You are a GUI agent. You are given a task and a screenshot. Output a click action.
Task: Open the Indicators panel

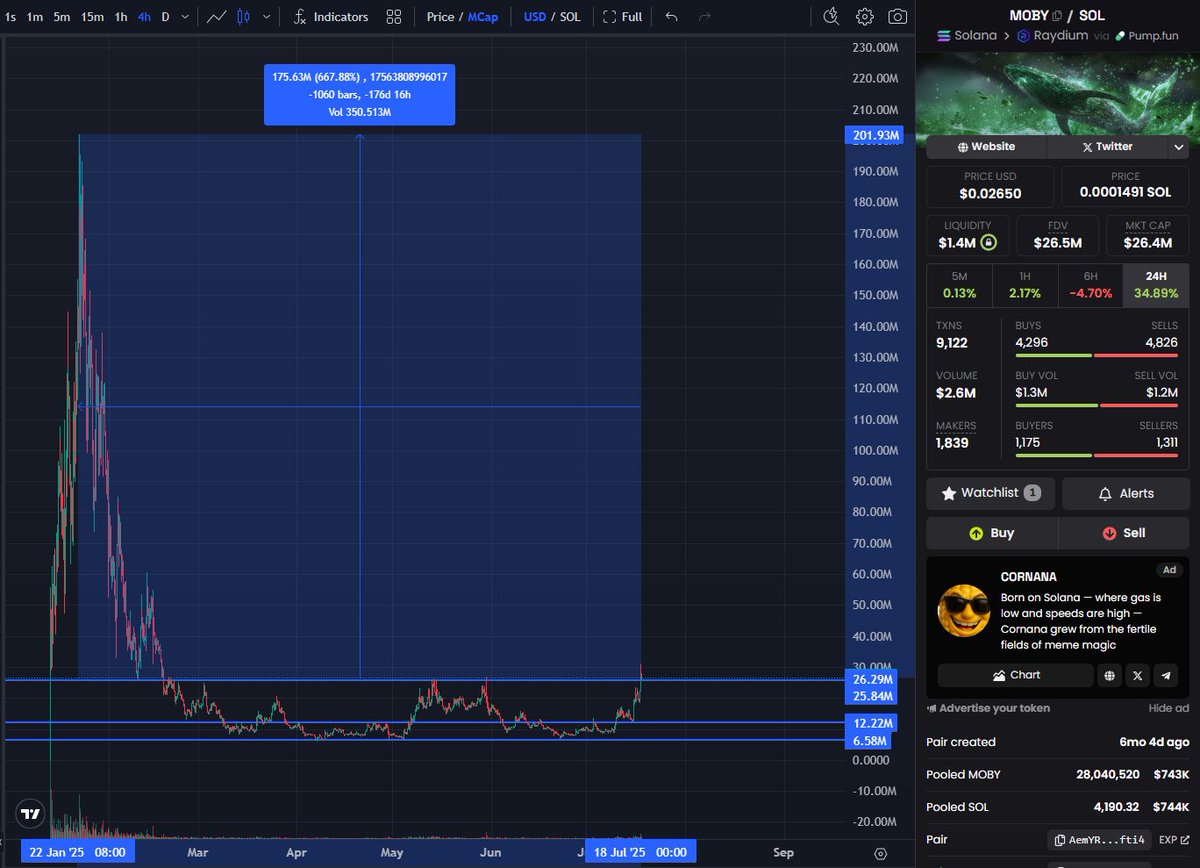click(330, 17)
